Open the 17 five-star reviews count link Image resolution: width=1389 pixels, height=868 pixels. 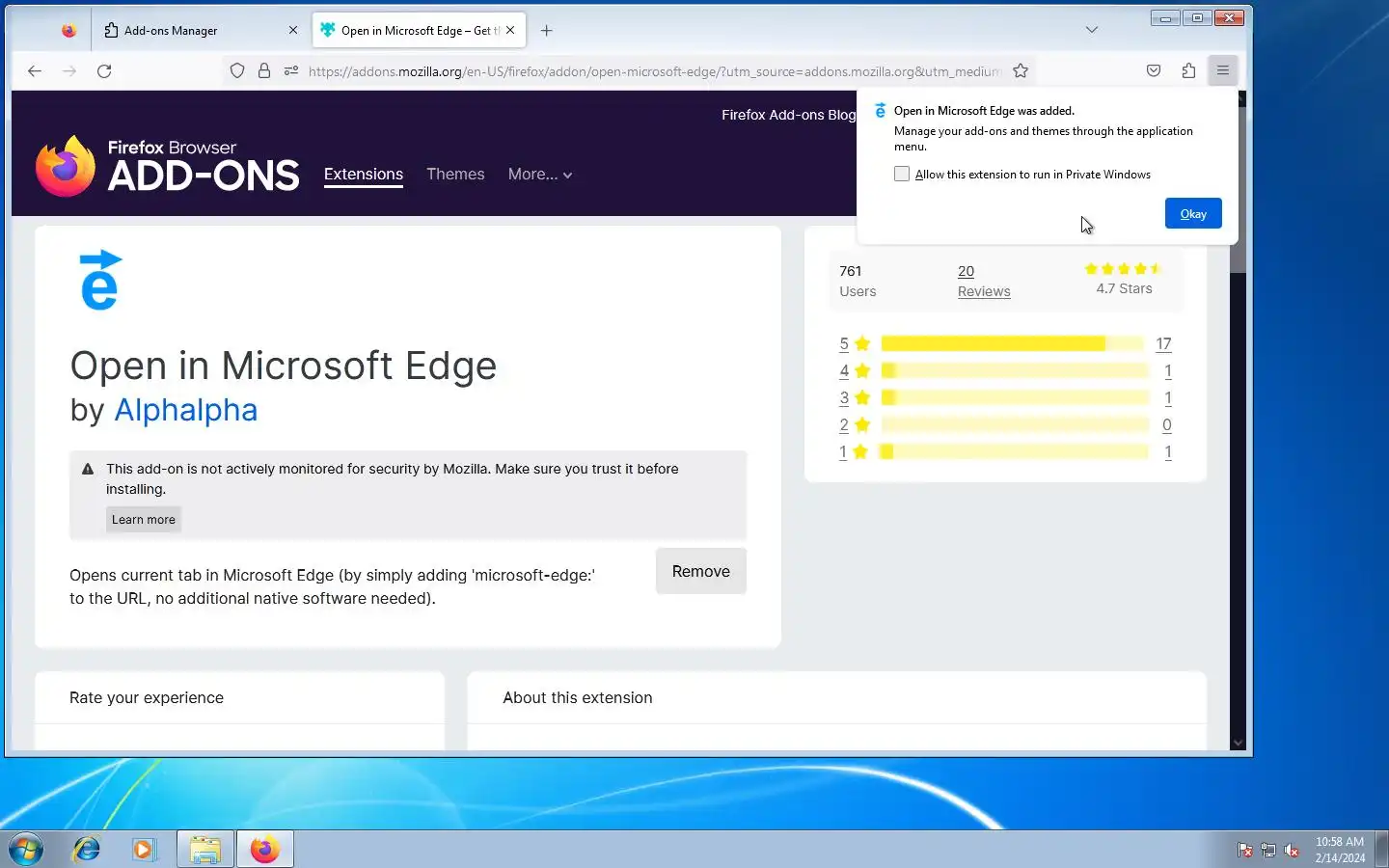(x=1163, y=343)
